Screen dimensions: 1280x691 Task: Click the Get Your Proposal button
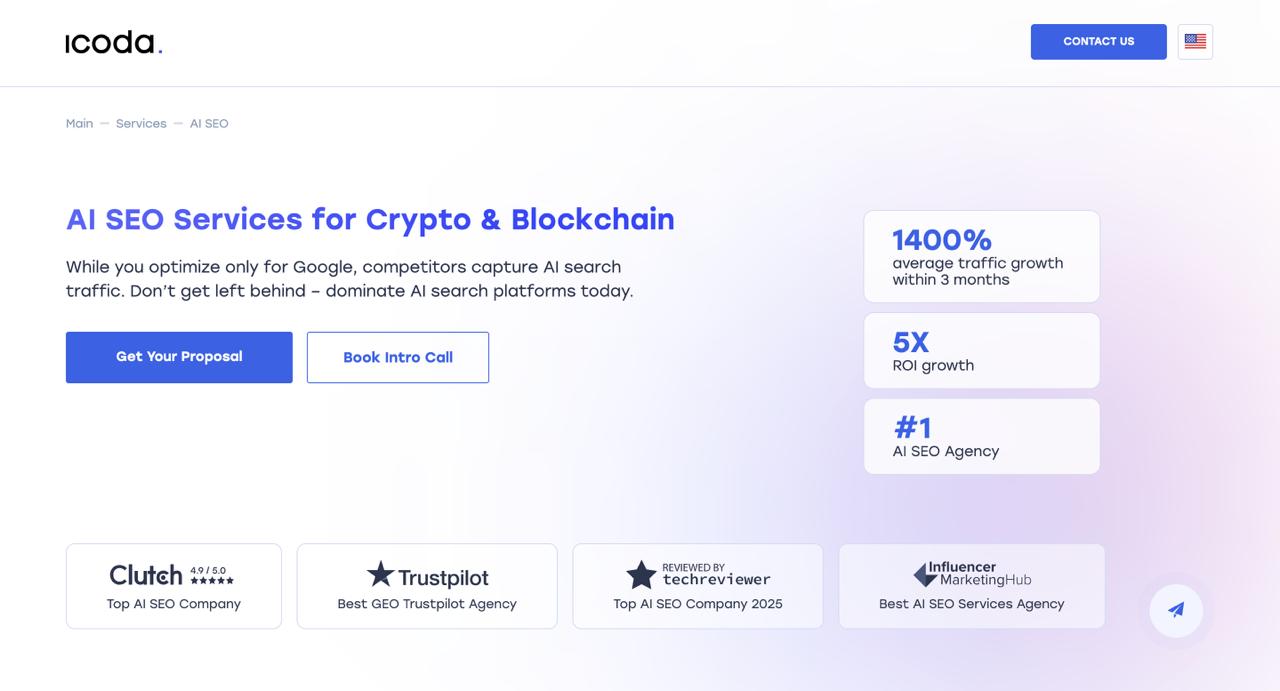pos(178,357)
